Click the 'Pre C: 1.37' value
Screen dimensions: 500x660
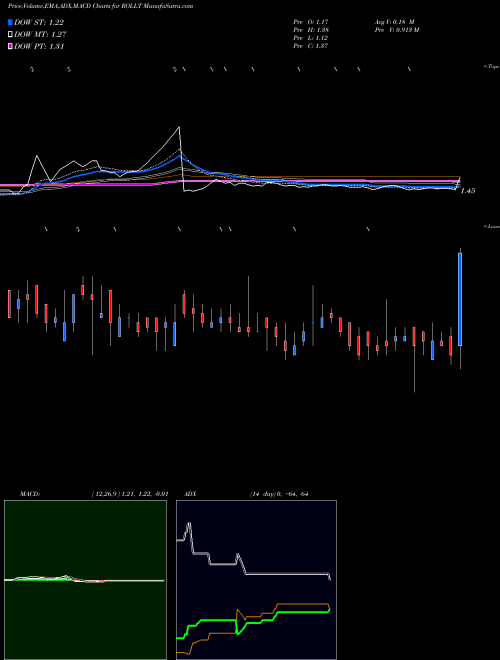tap(311, 46)
